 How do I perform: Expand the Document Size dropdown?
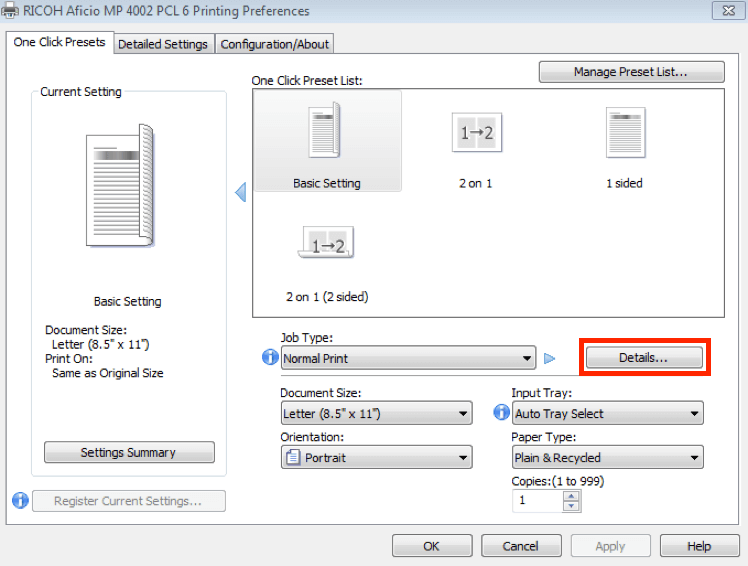376,414
